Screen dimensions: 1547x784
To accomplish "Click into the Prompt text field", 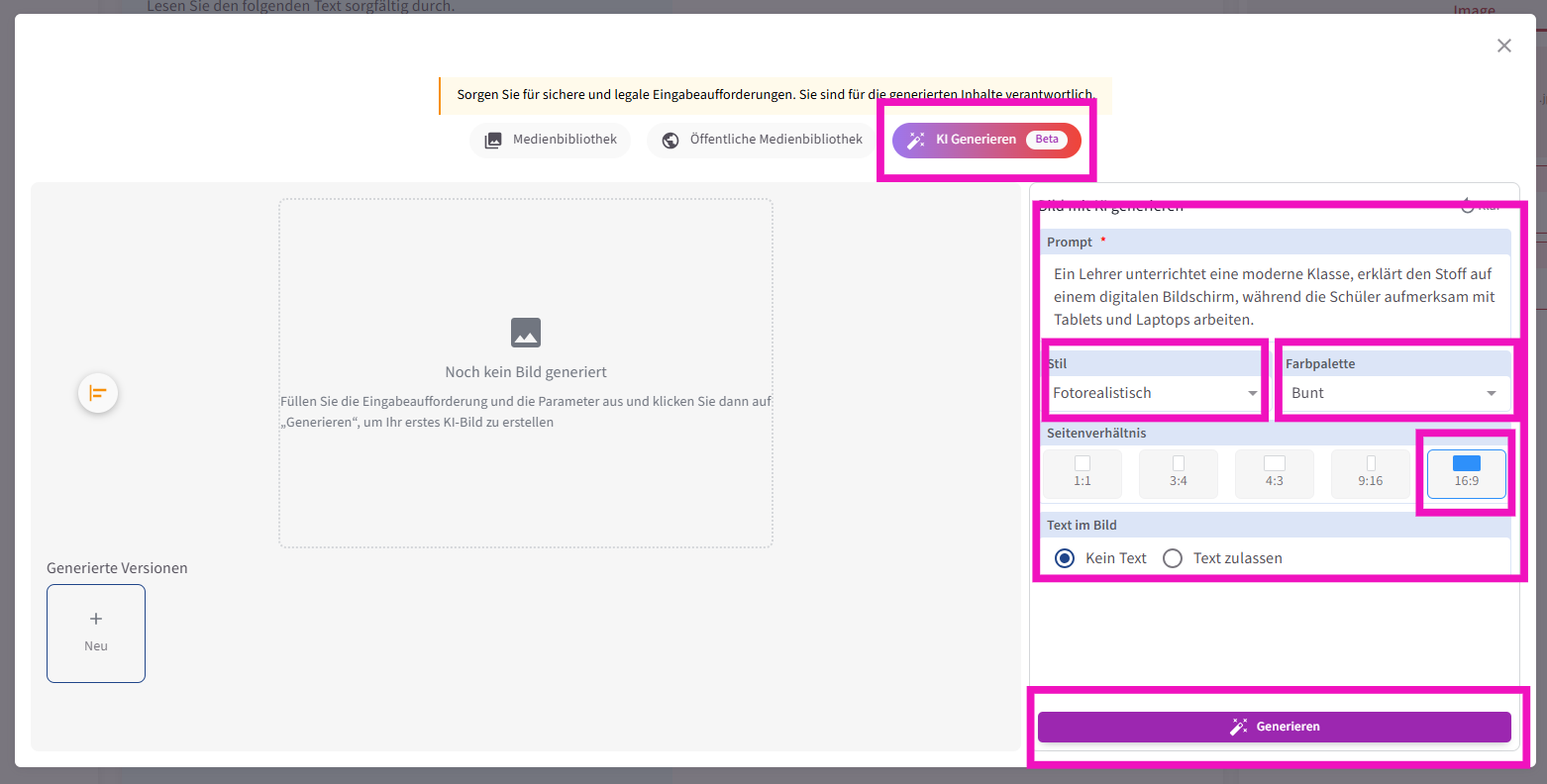I will click(1275, 297).
